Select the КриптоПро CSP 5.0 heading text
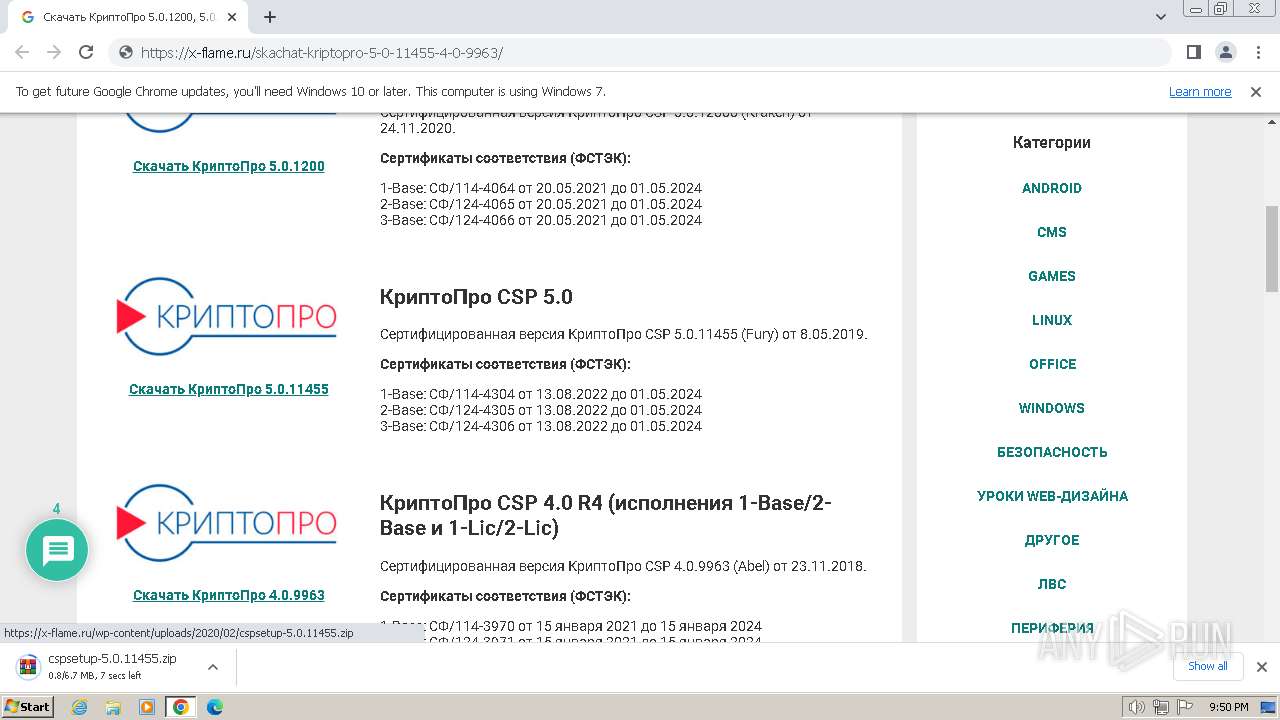This screenshot has width=1280, height=720. point(476,297)
